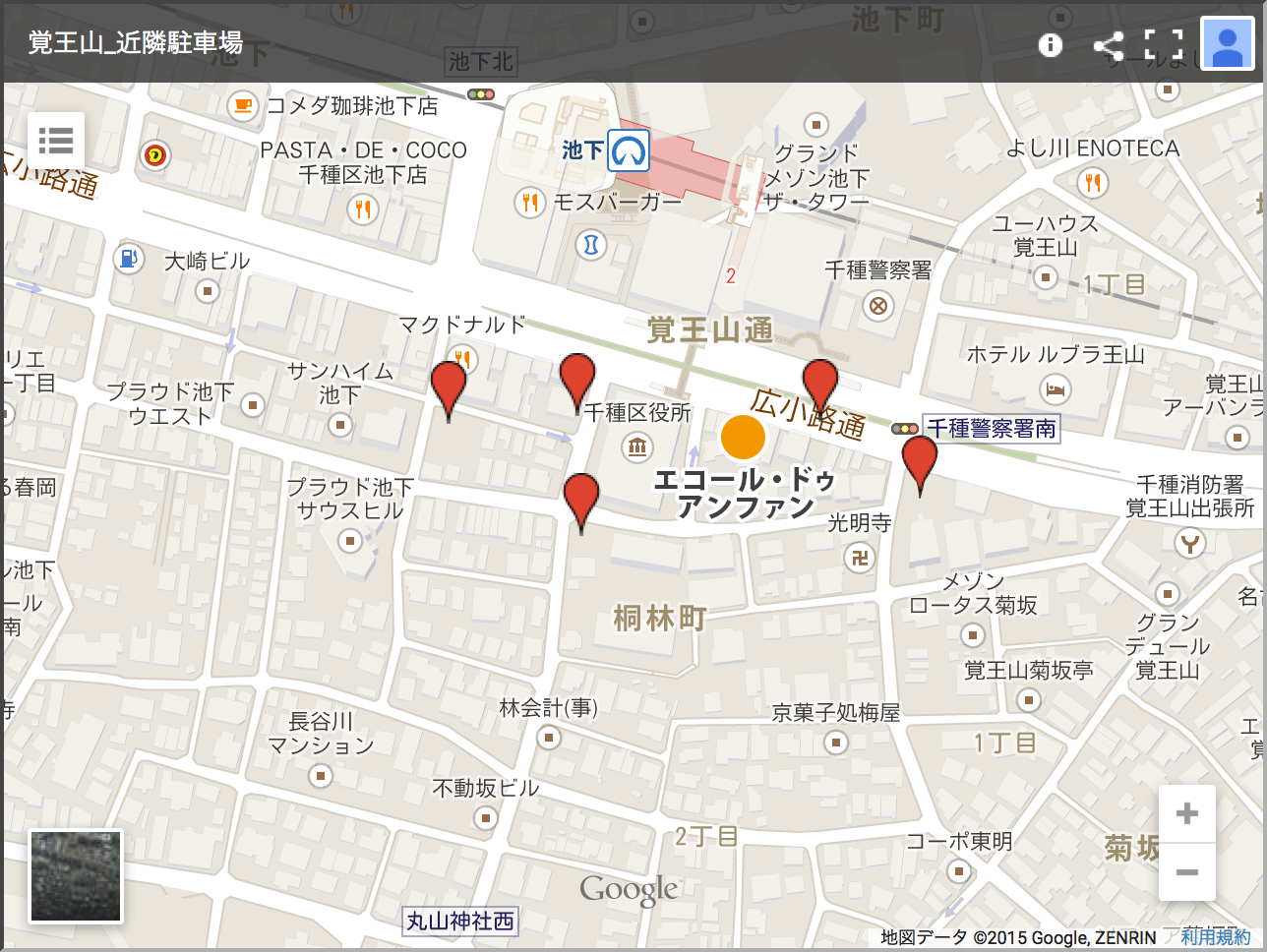Click メゾンロータス菊坂 place marker
This screenshot has height=952, width=1267.
973,634
